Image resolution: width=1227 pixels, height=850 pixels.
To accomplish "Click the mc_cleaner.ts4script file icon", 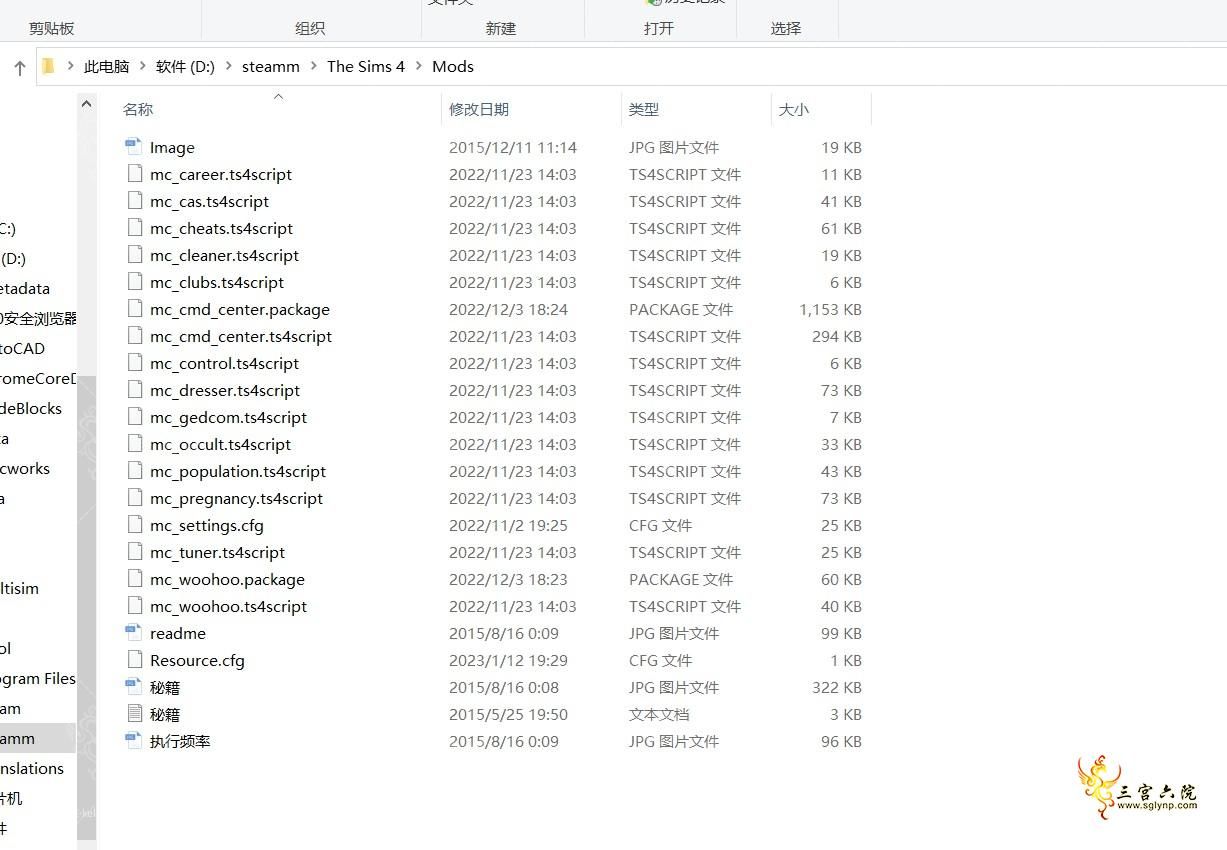I will (x=134, y=255).
